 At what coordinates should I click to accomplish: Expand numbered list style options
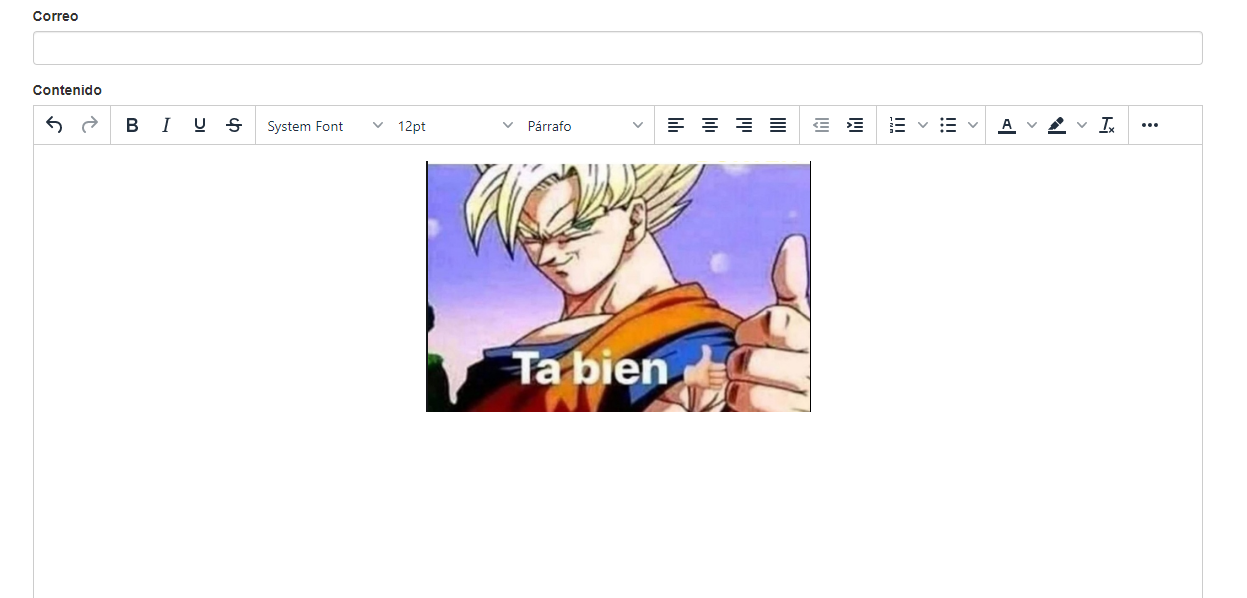[923, 125]
